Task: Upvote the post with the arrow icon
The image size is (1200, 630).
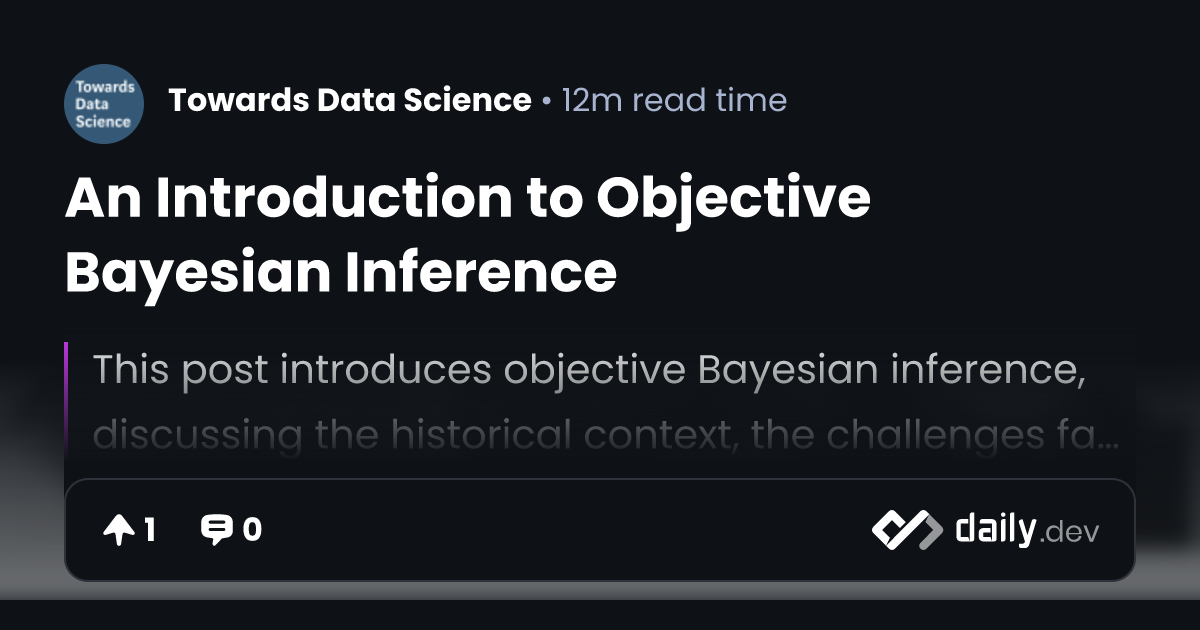Action: [x=119, y=530]
